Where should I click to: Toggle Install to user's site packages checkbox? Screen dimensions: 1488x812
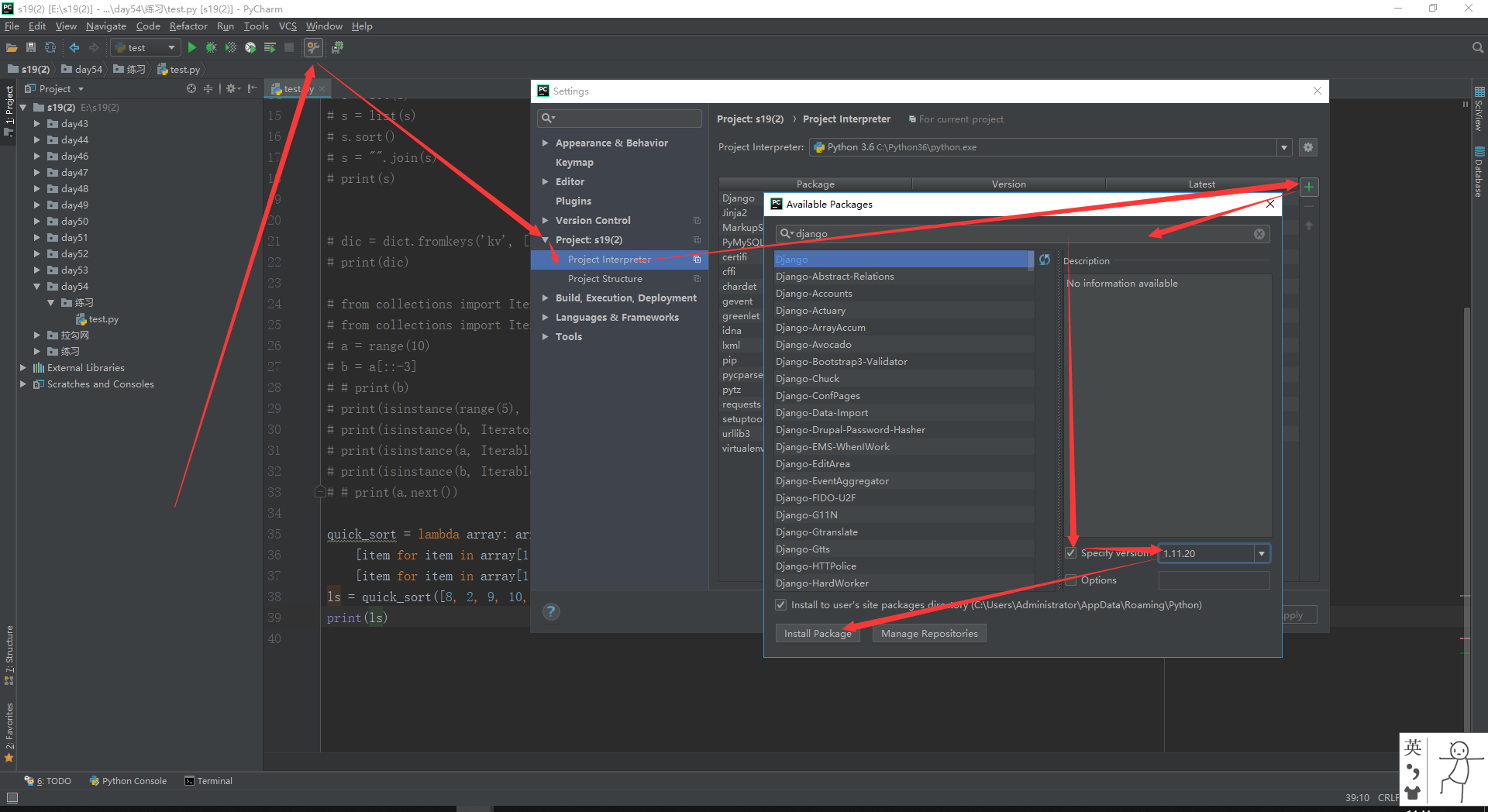pos(781,605)
